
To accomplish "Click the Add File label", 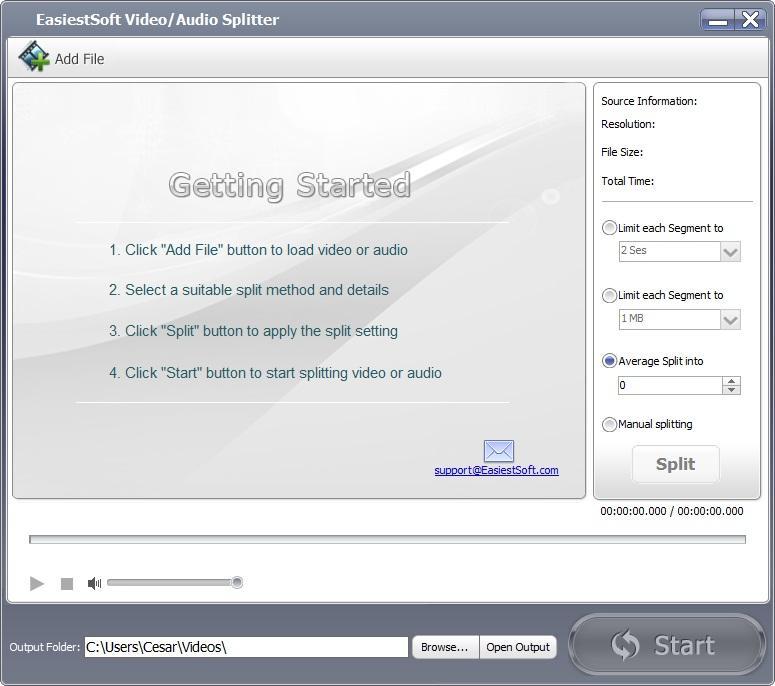I will (80, 59).
